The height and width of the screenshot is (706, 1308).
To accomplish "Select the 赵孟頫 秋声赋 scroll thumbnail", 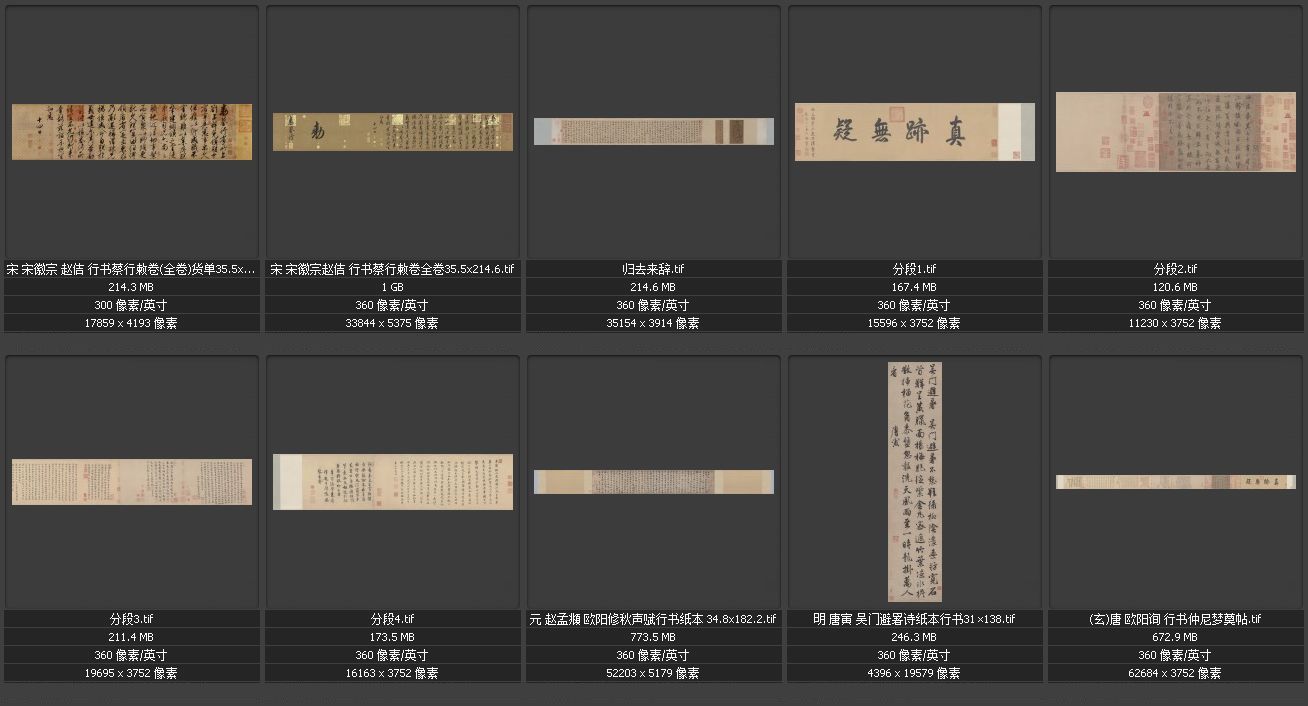I will coord(653,482).
